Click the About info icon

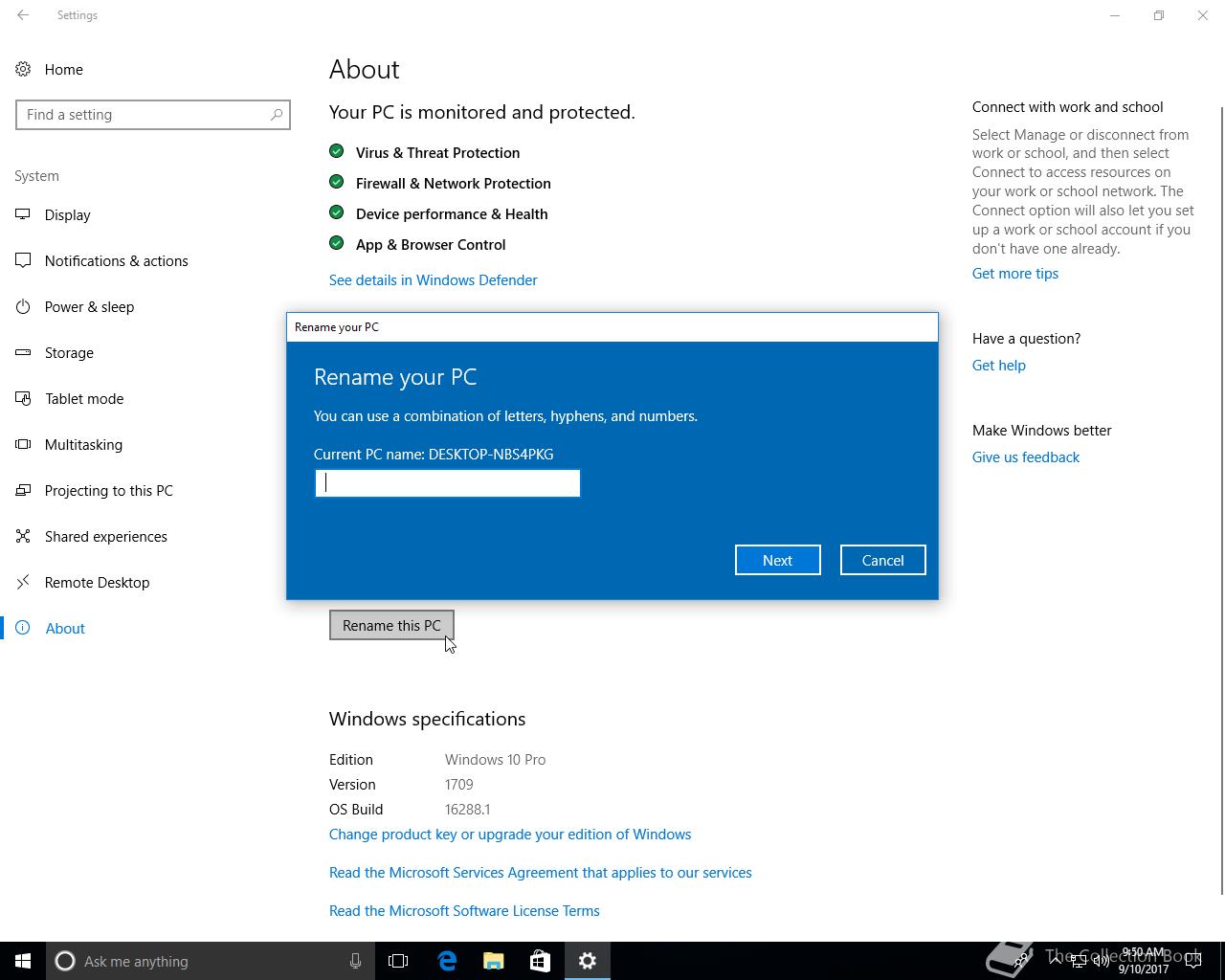pos(23,628)
